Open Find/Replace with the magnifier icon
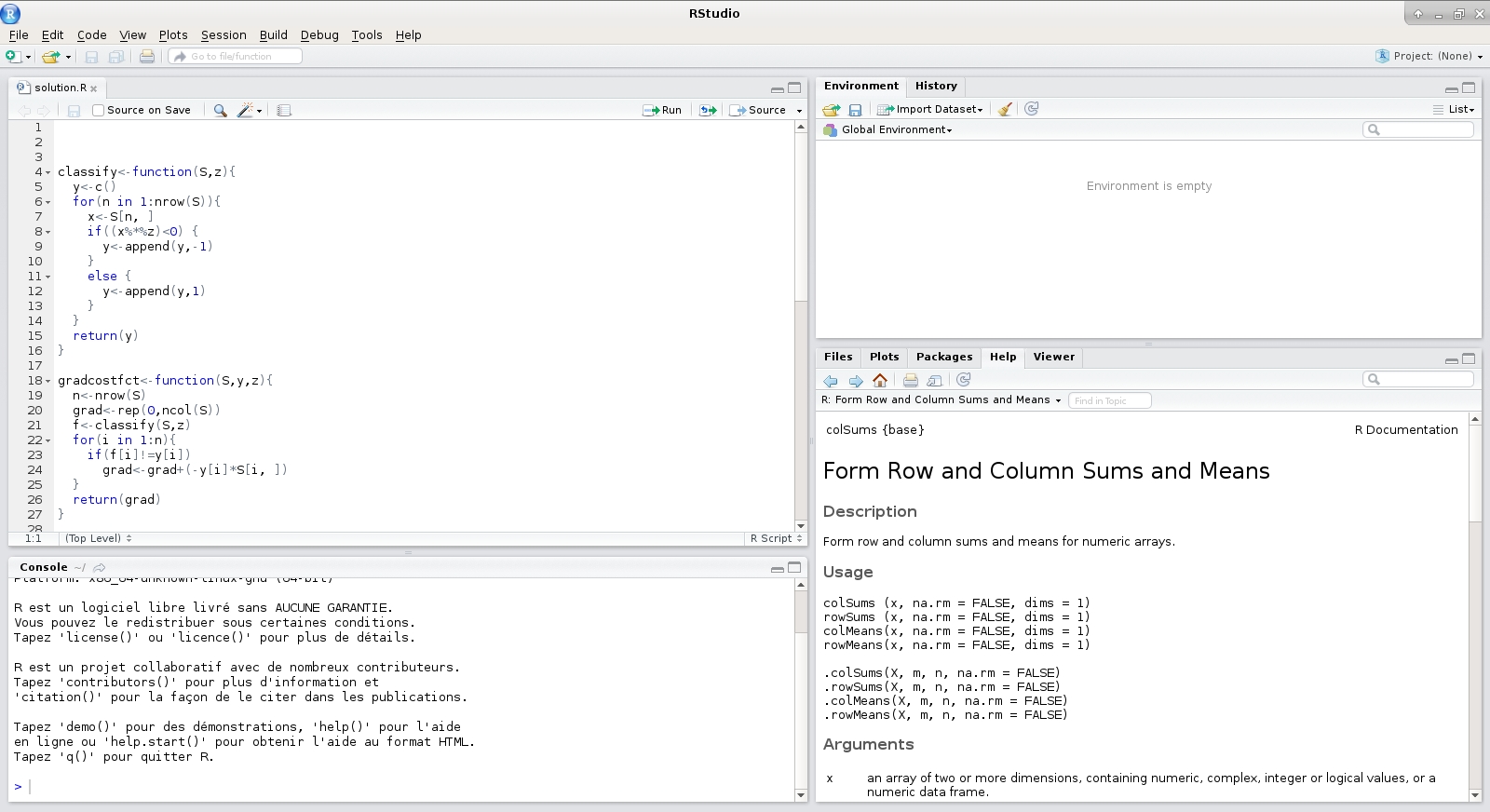The width and height of the screenshot is (1490, 812). pyautogui.click(x=220, y=110)
